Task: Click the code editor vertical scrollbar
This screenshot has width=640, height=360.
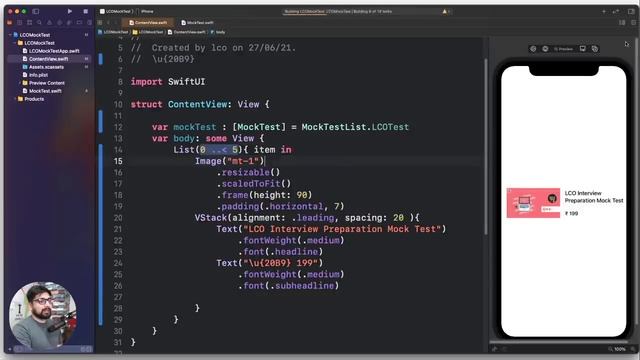Action: coord(485,147)
